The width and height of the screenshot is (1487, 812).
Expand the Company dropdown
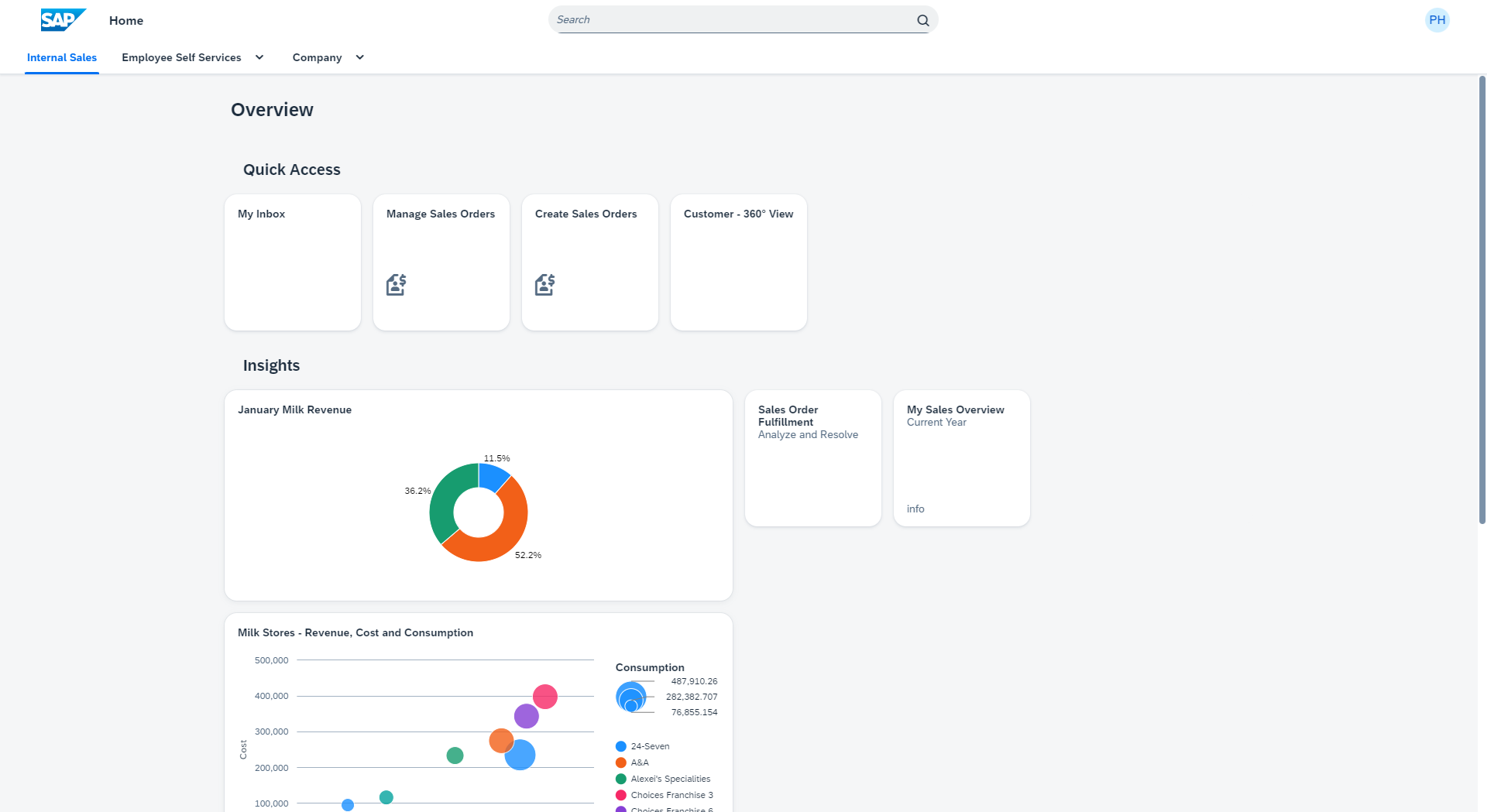[x=359, y=57]
